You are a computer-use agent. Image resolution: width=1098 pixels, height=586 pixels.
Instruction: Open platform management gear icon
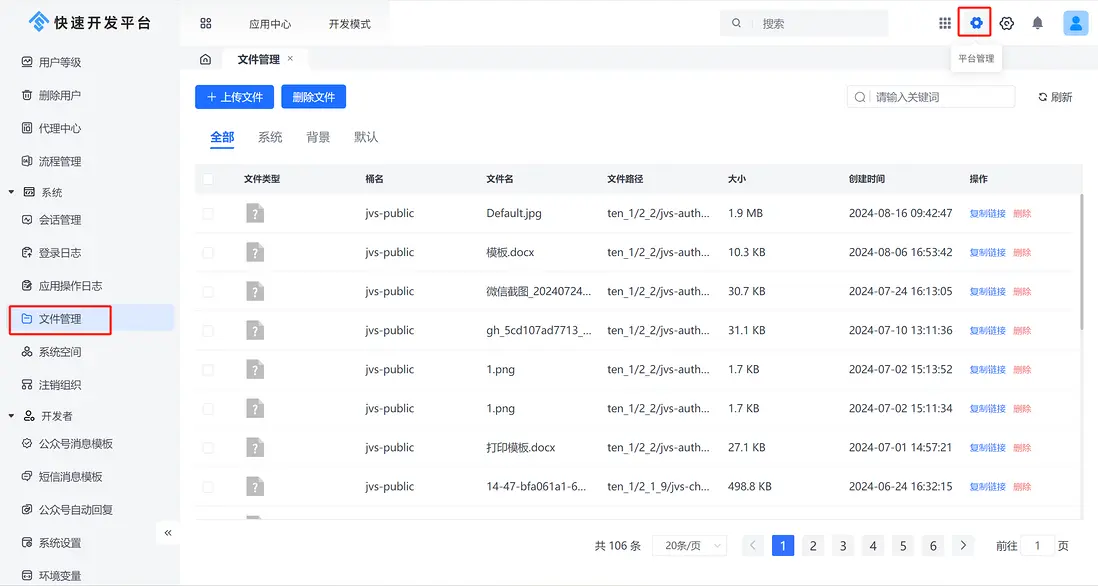pyautogui.click(x=975, y=23)
